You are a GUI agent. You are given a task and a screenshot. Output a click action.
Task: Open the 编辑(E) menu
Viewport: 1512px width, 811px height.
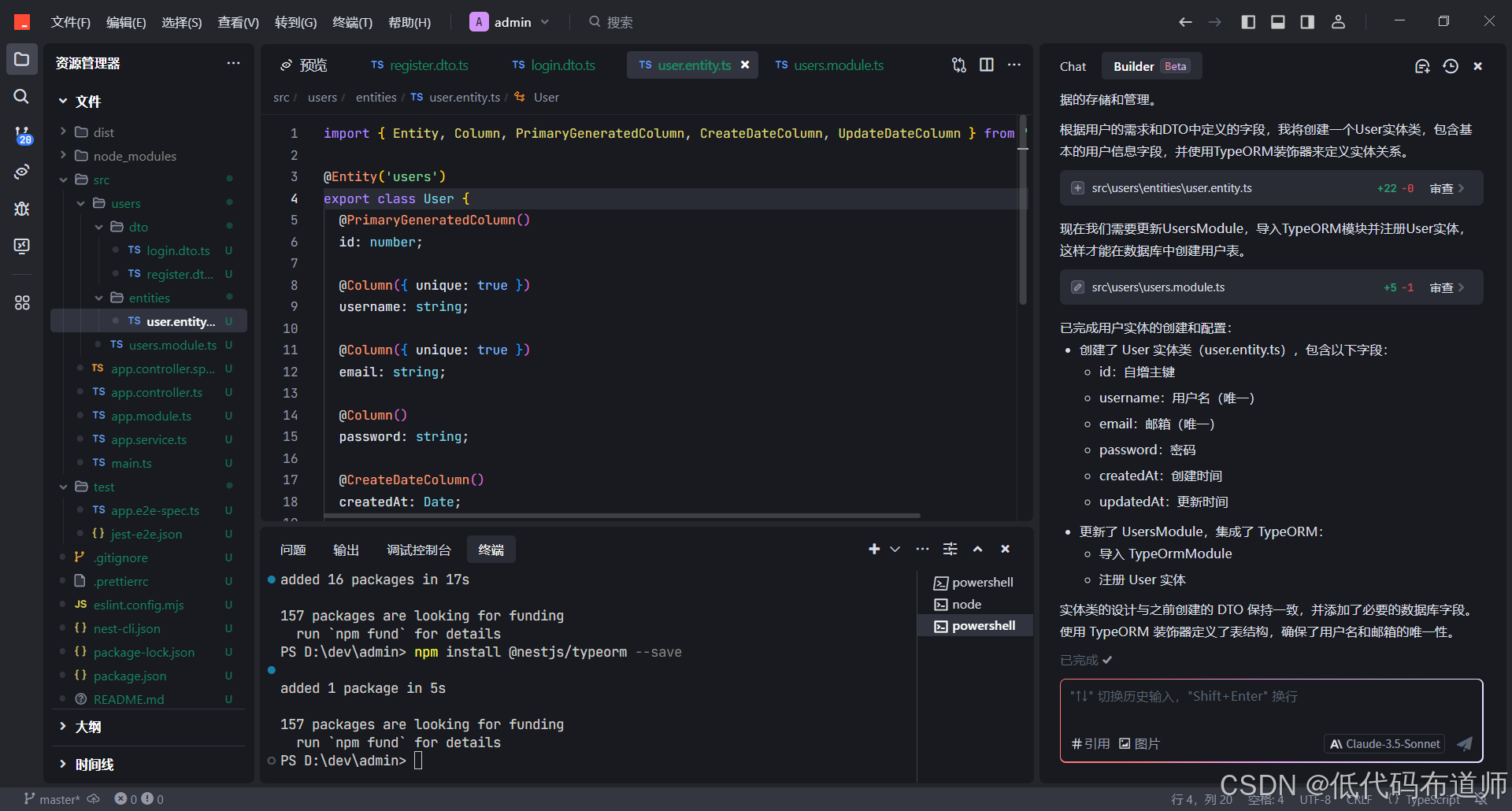point(126,22)
